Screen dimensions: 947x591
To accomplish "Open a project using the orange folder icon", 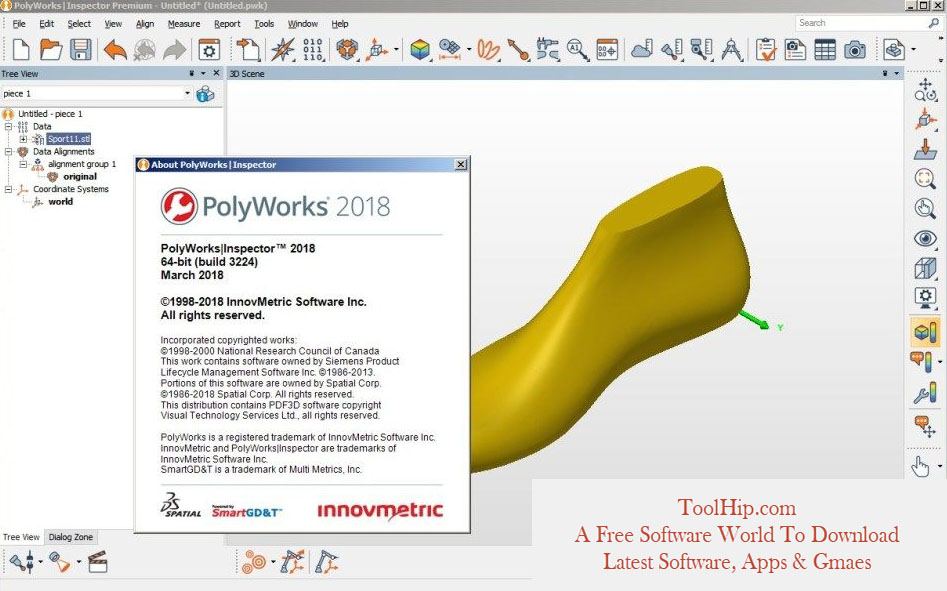I will [51, 50].
